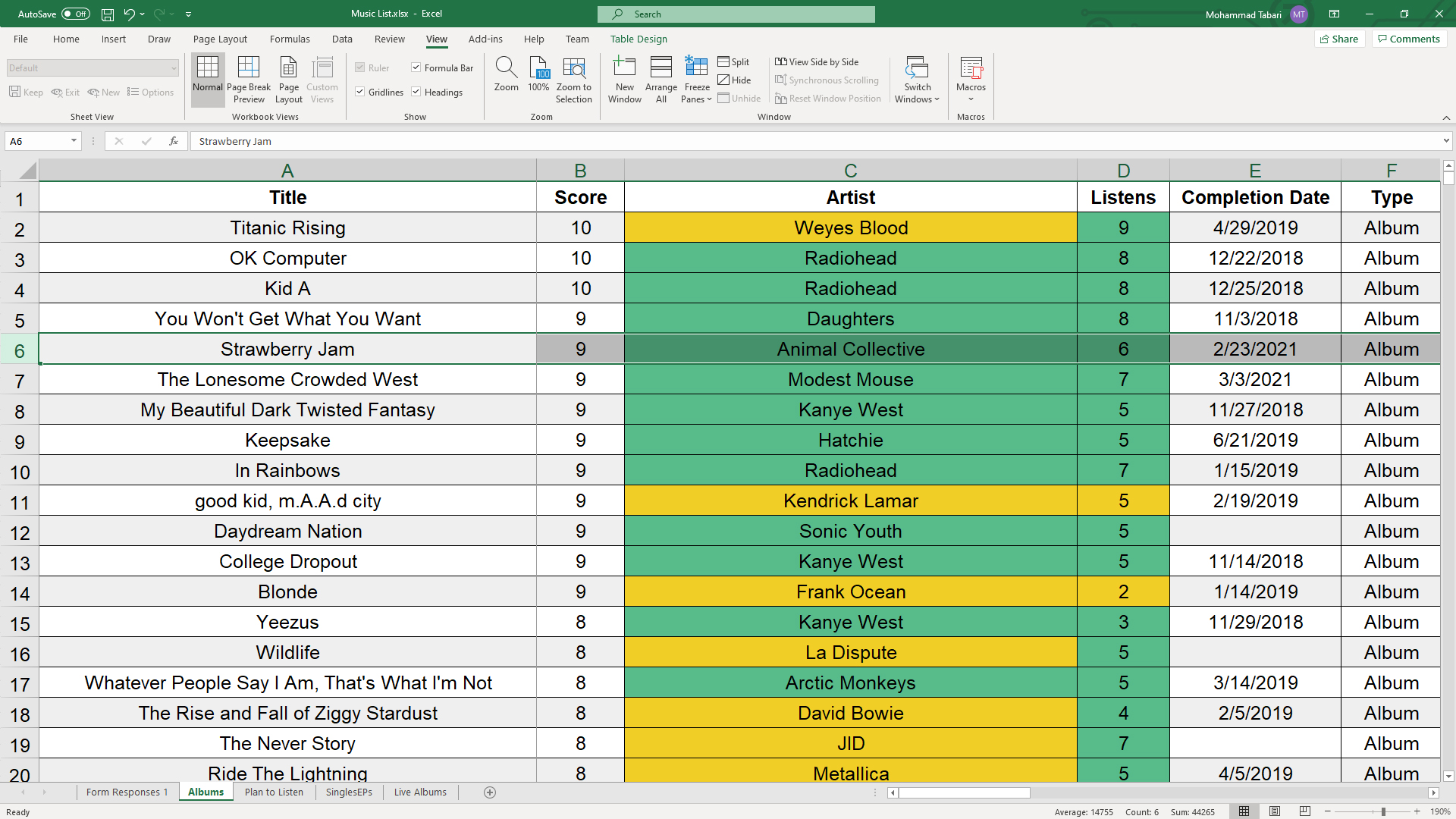The width and height of the screenshot is (1456, 819).
Task: Click the Share button top right
Action: (x=1339, y=39)
